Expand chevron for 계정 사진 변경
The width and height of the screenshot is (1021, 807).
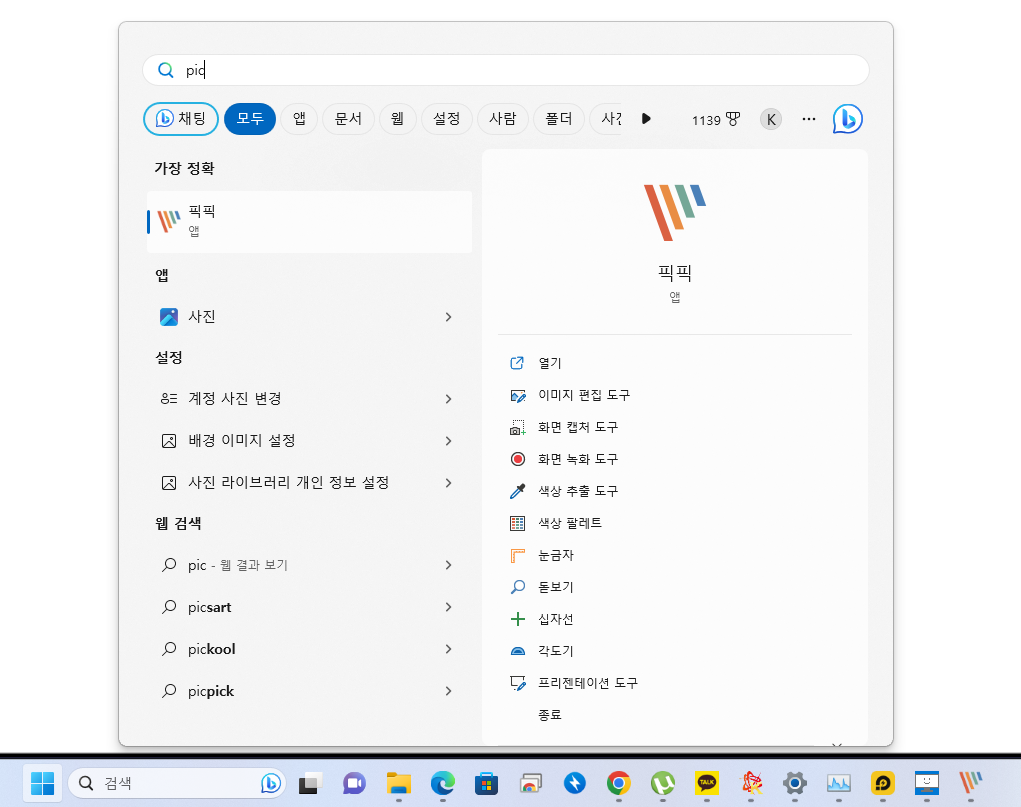(448, 399)
